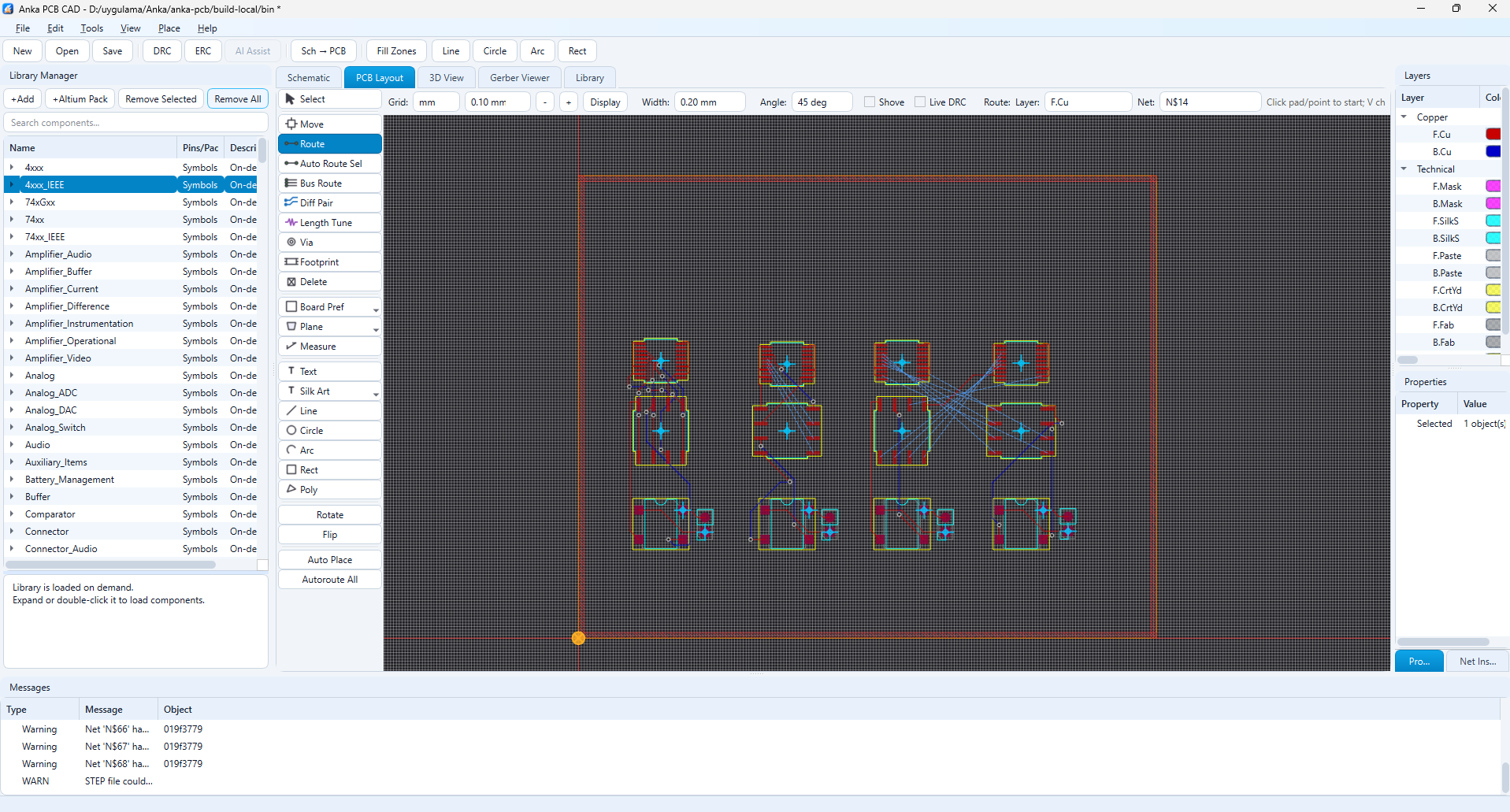
Task: Open the Tools menu
Action: 91,28
